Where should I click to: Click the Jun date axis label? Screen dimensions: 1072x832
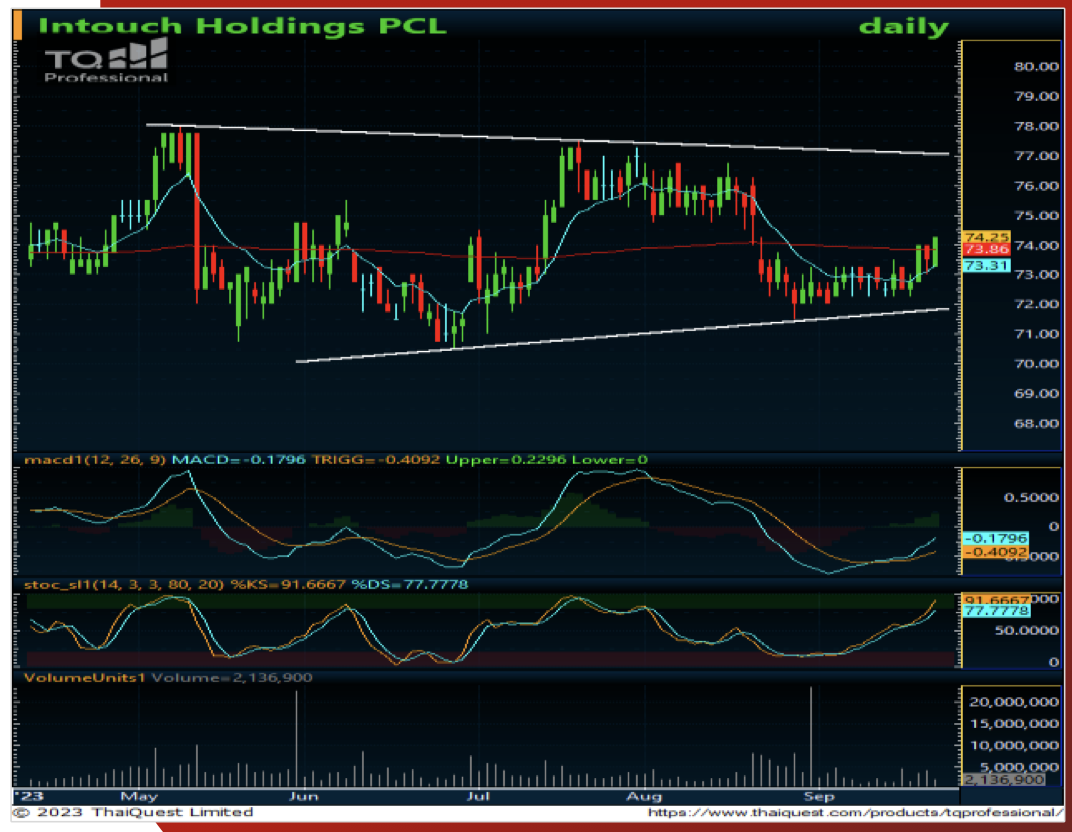pos(303,796)
